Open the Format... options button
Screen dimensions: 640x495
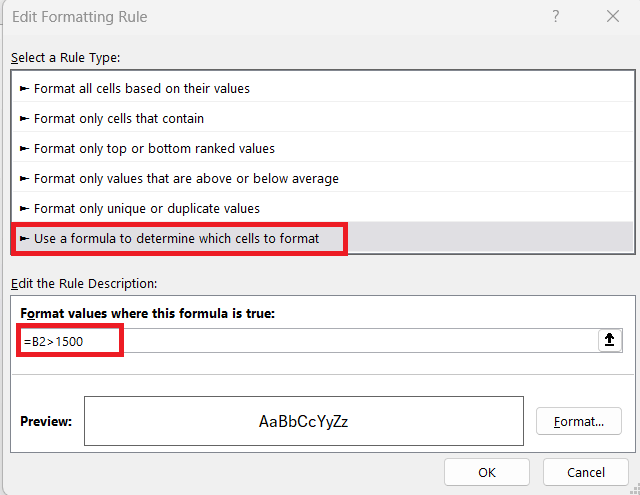(579, 421)
